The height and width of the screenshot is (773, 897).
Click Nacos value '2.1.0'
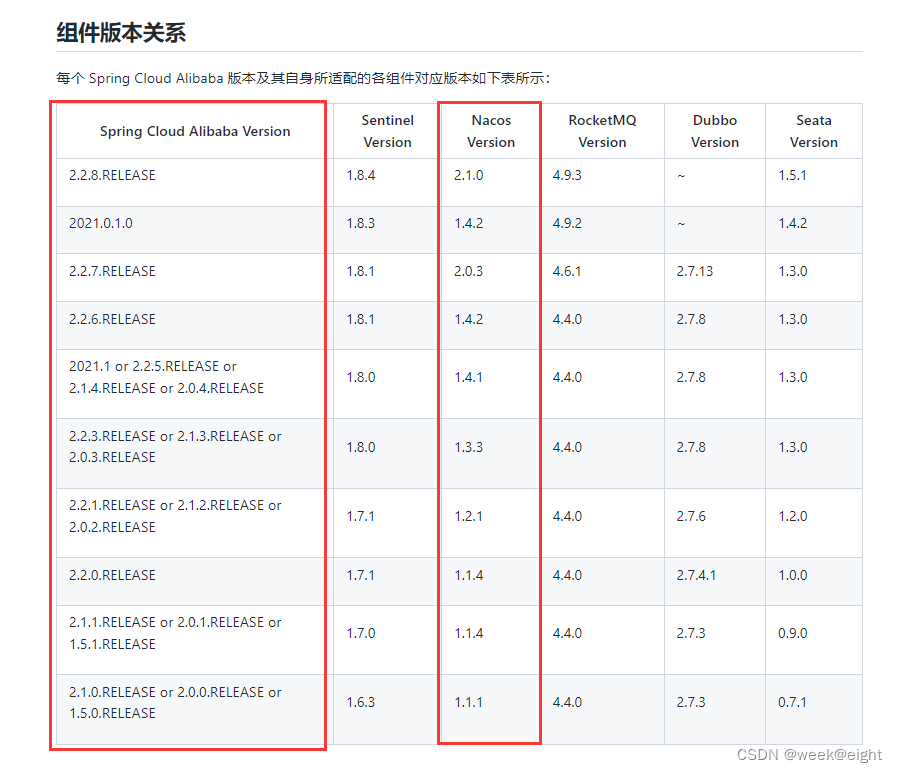click(x=469, y=175)
